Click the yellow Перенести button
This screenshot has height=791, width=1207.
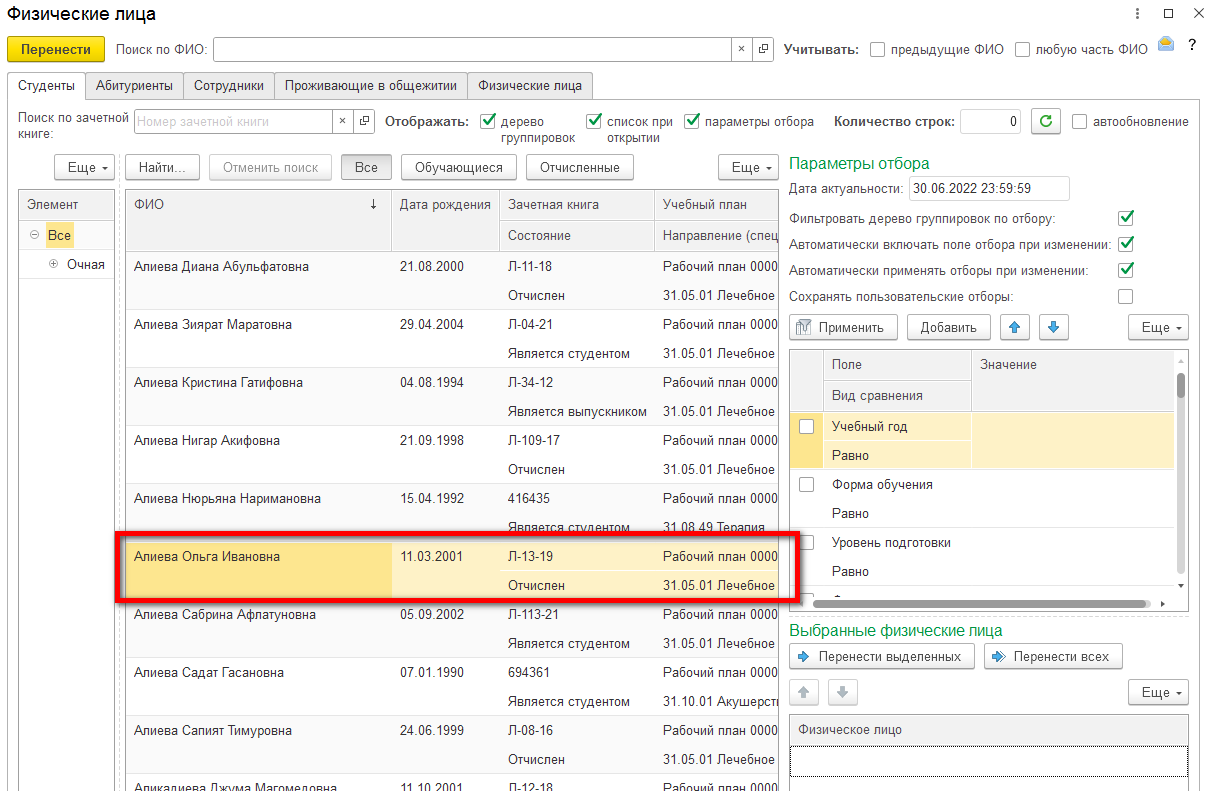pyautogui.click(x=56, y=49)
